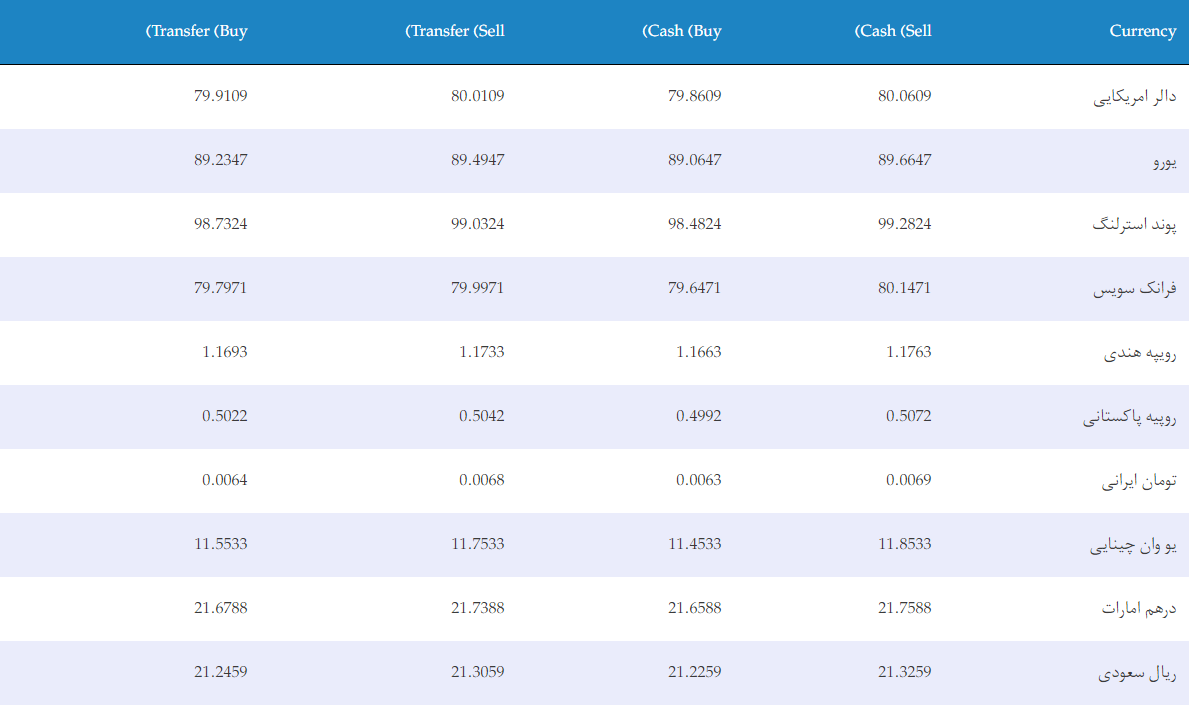Click the US dollar cash sell value 80.0609
Screen dimensions: 1189x705
pos(905,96)
